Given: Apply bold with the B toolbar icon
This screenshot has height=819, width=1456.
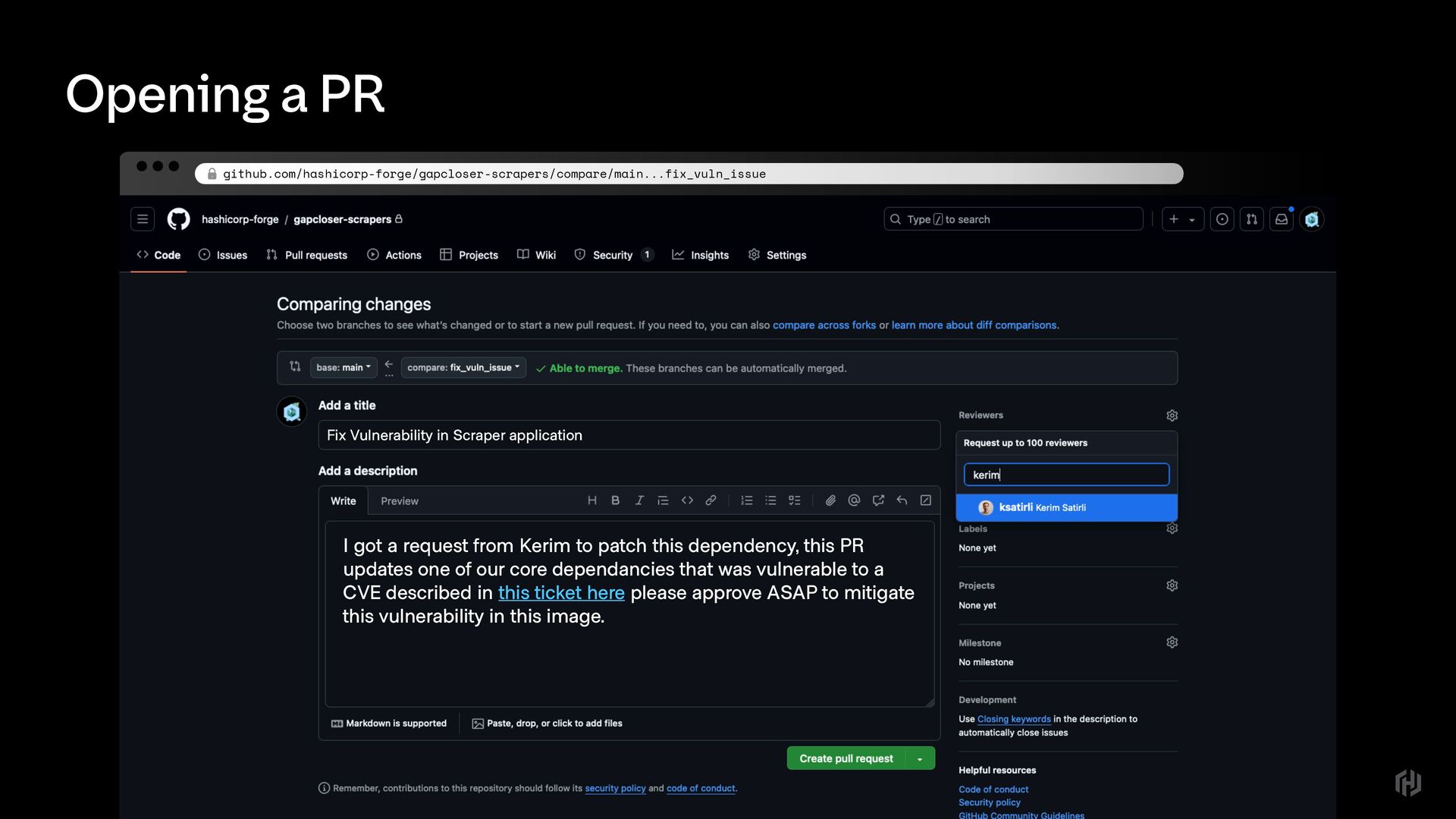Looking at the screenshot, I should coord(616,500).
